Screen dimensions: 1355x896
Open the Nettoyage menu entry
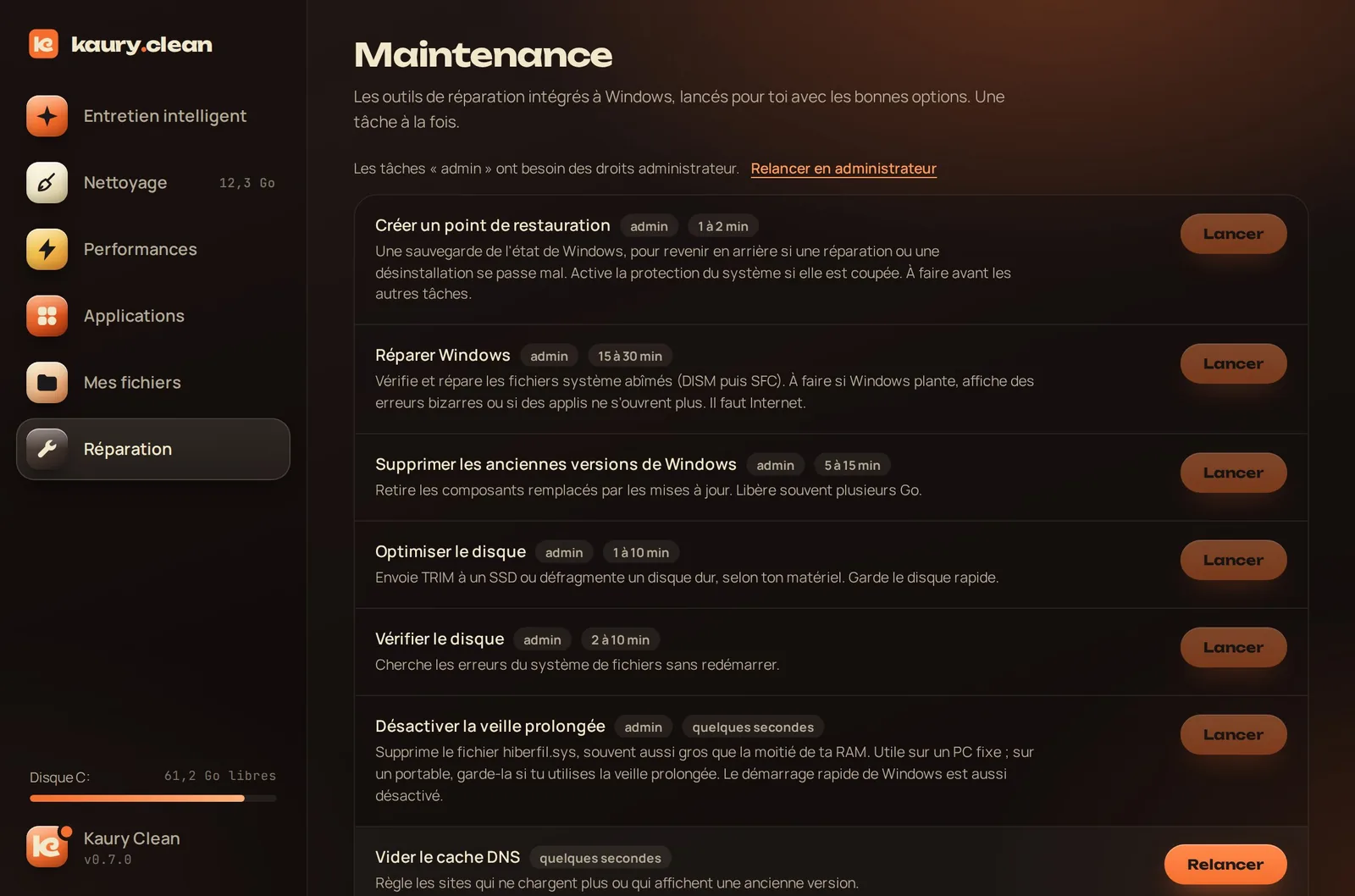click(x=153, y=183)
